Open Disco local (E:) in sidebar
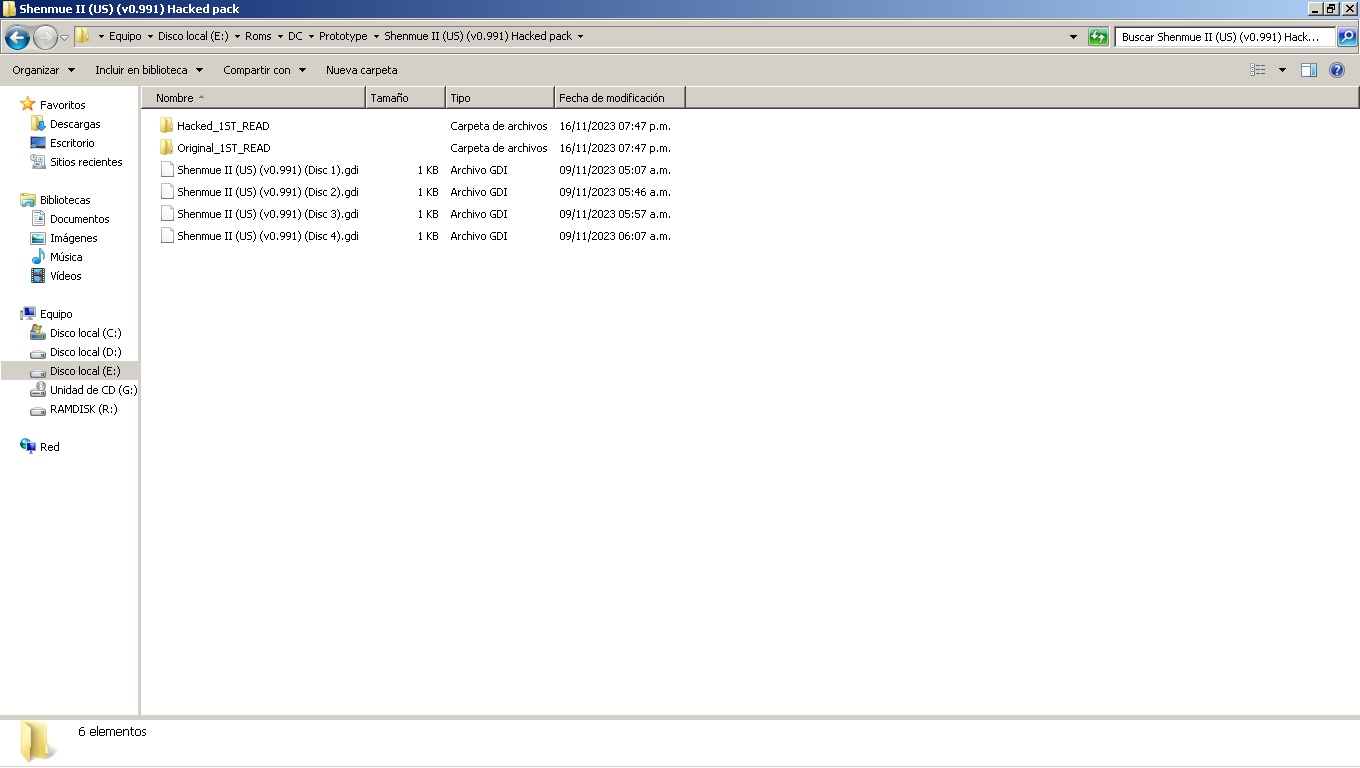1360x768 pixels. click(x=85, y=371)
